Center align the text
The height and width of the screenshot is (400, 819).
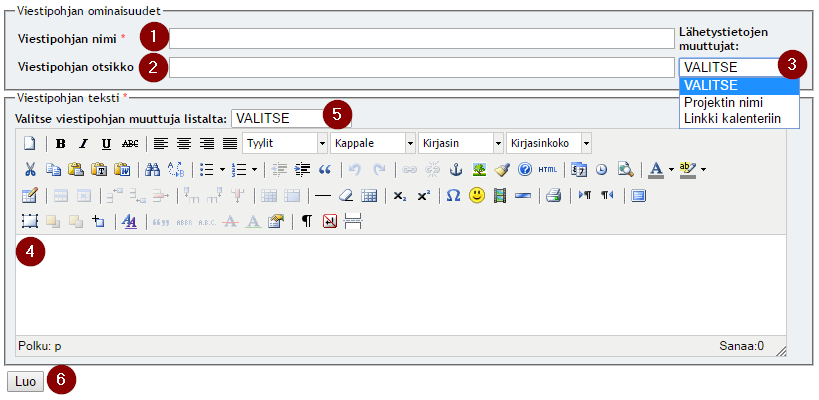point(184,143)
